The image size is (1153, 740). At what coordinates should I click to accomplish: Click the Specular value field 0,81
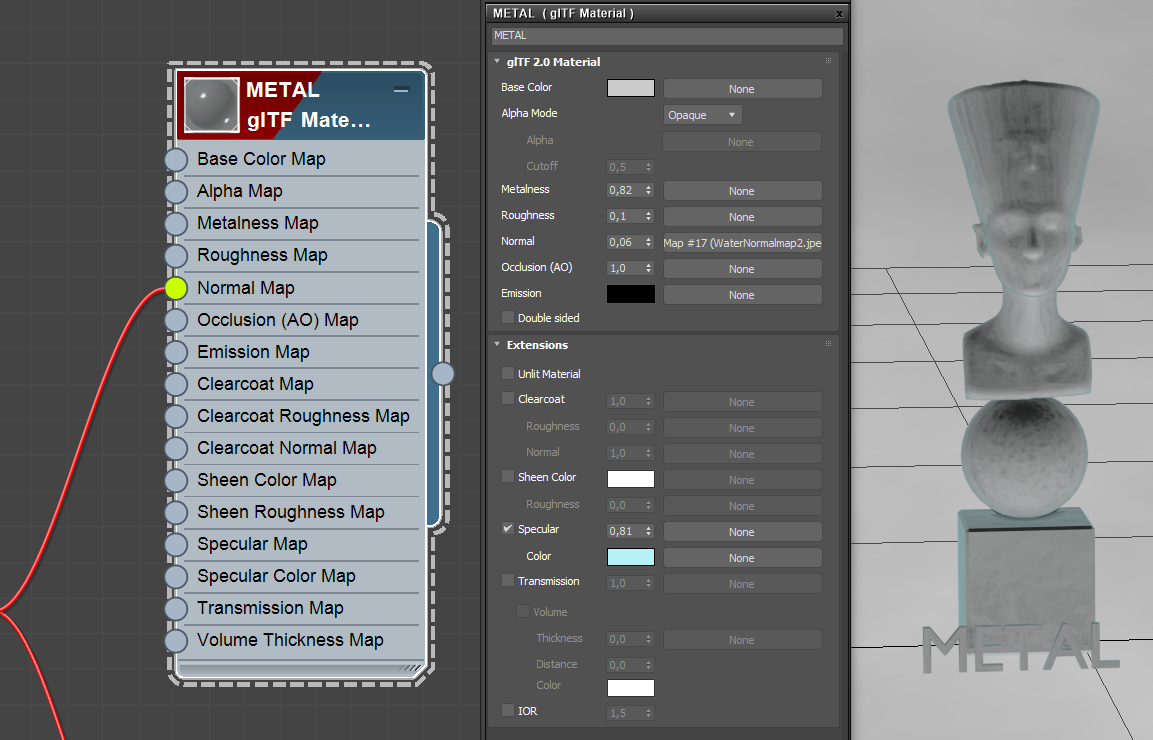point(625,530)
